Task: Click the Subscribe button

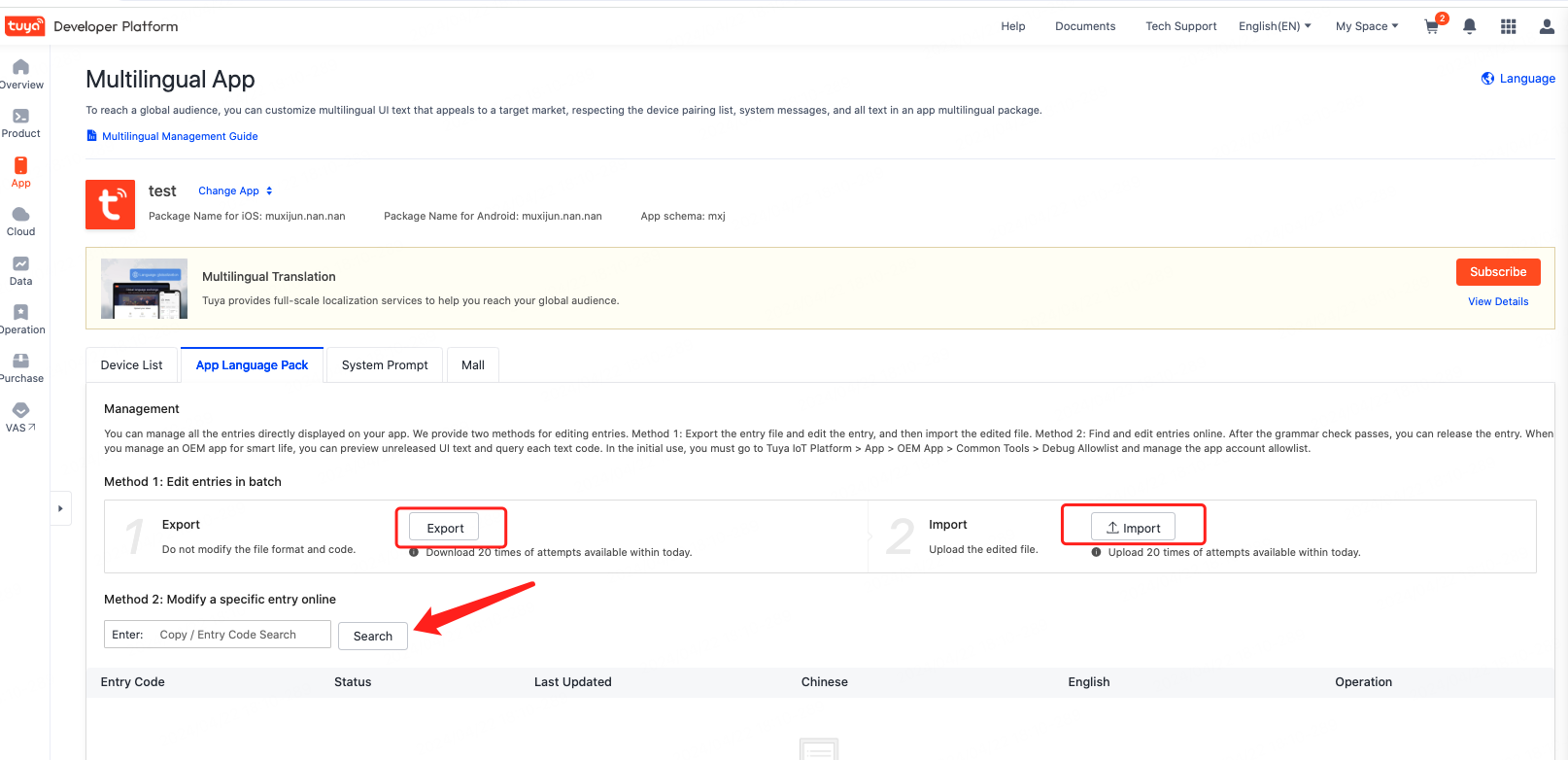Action: 1498,272
